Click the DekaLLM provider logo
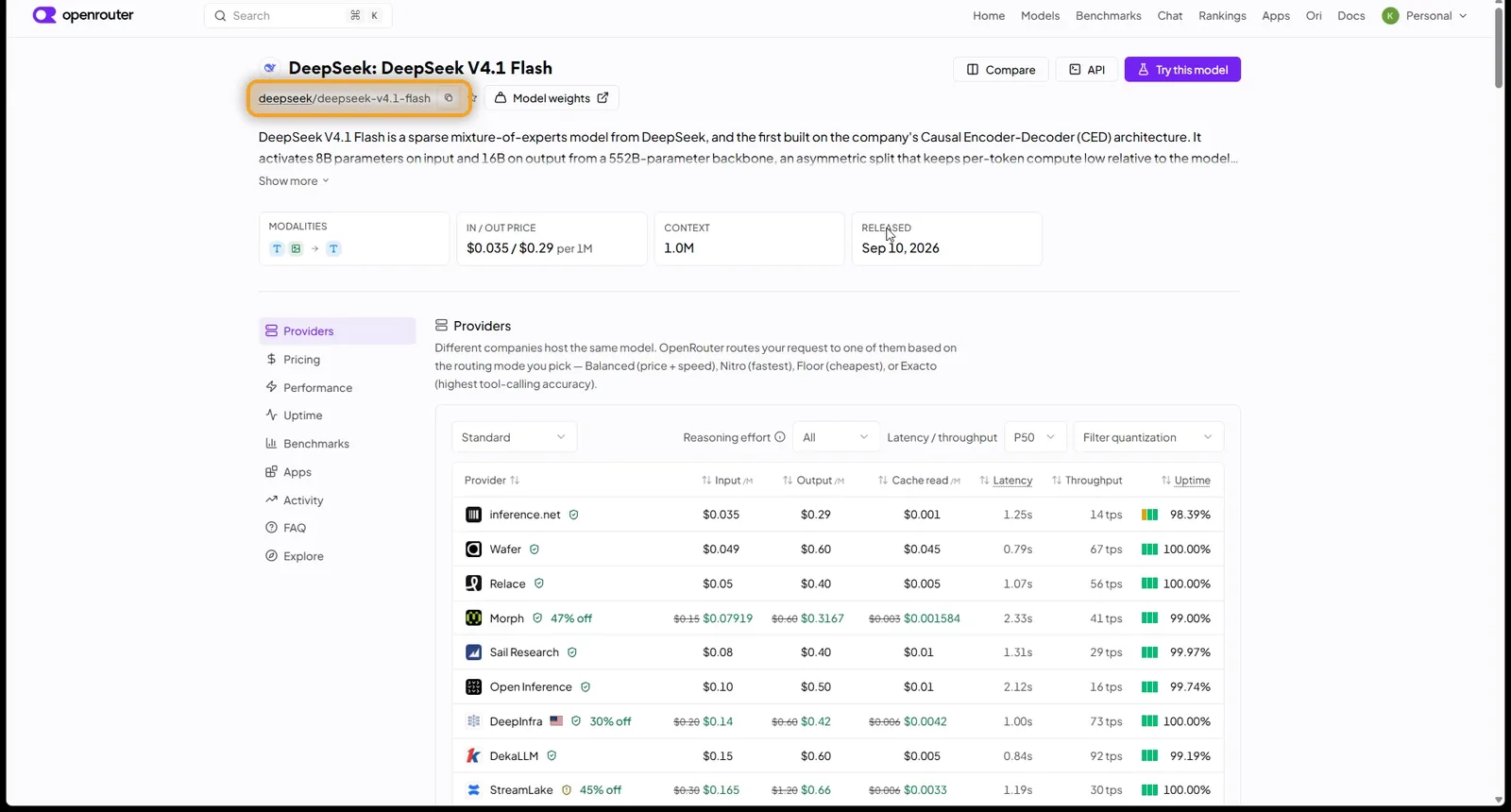The height and width of the screenshot is (812, 1511). (x=474, y=756)
